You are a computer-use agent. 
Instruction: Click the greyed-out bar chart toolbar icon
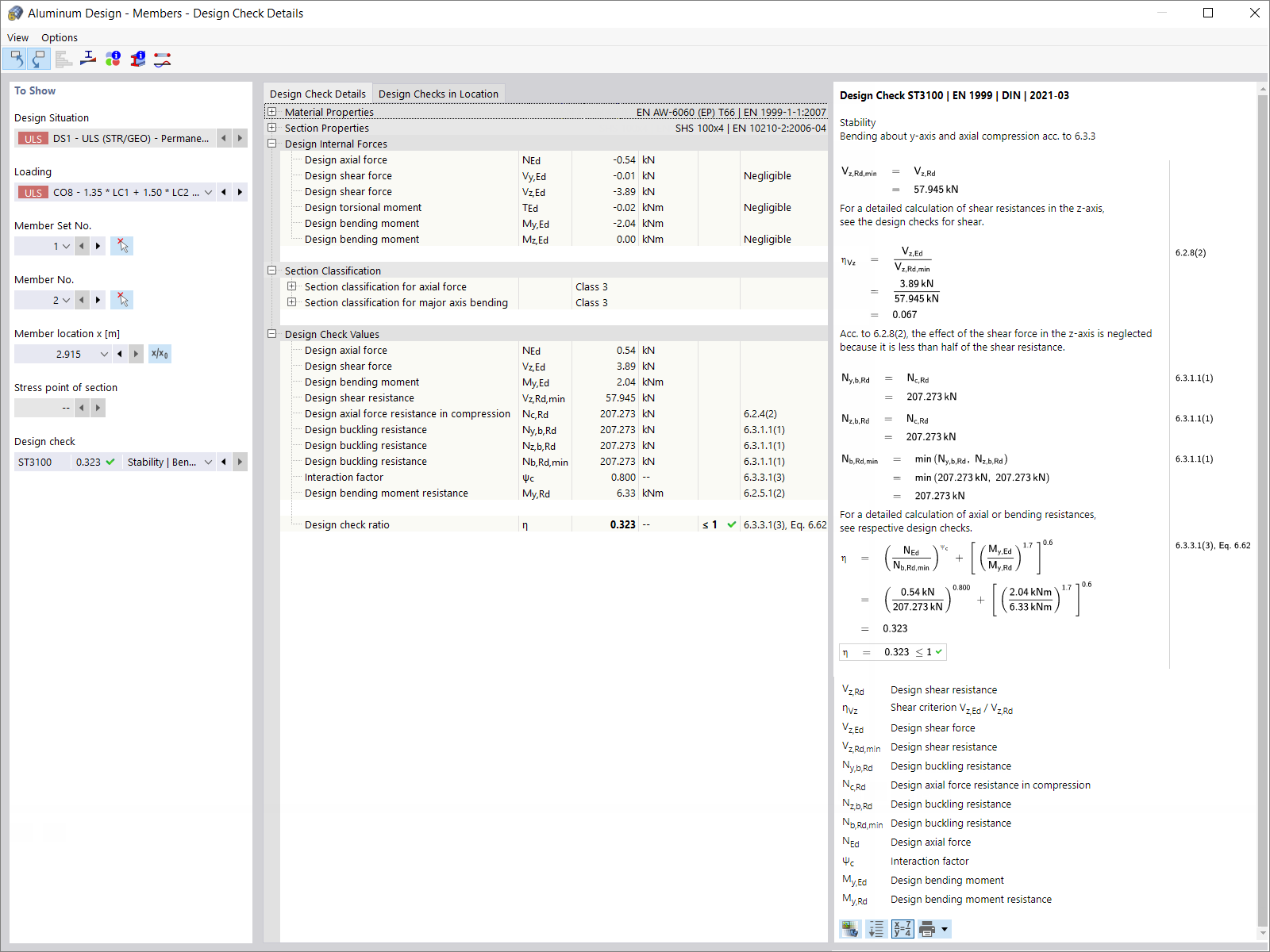click(63, 59)
